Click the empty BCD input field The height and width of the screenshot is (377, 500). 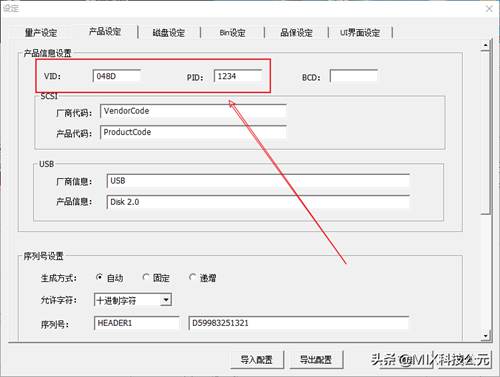click(354, 76)
